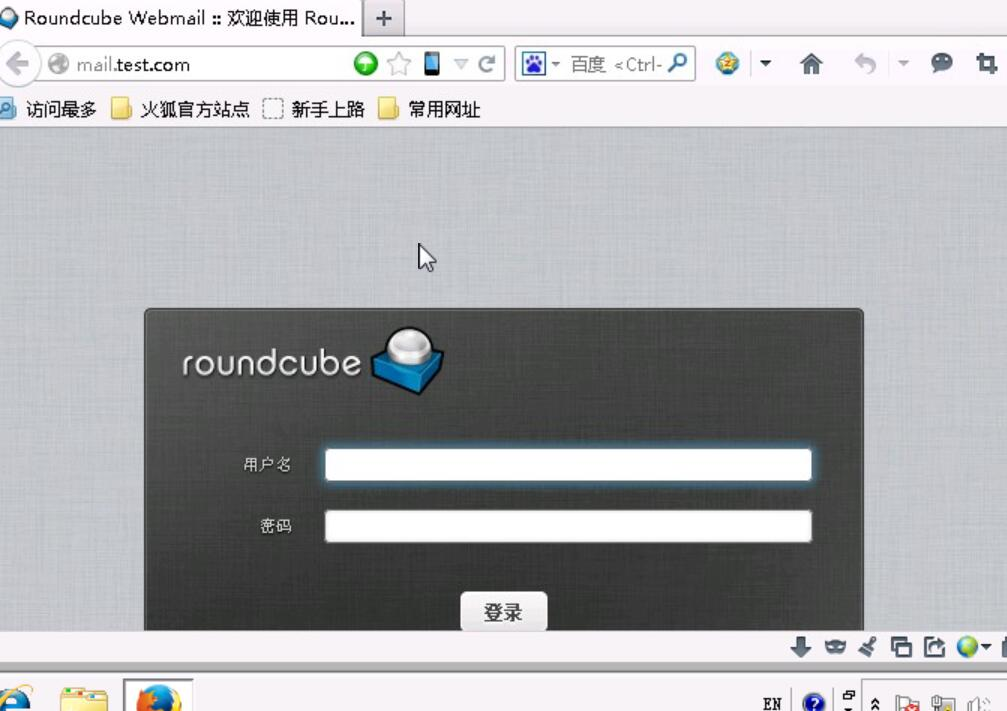1007x711 pixels.
Task: Click the mobile phone icon in address bar
Action: (432, 64)
